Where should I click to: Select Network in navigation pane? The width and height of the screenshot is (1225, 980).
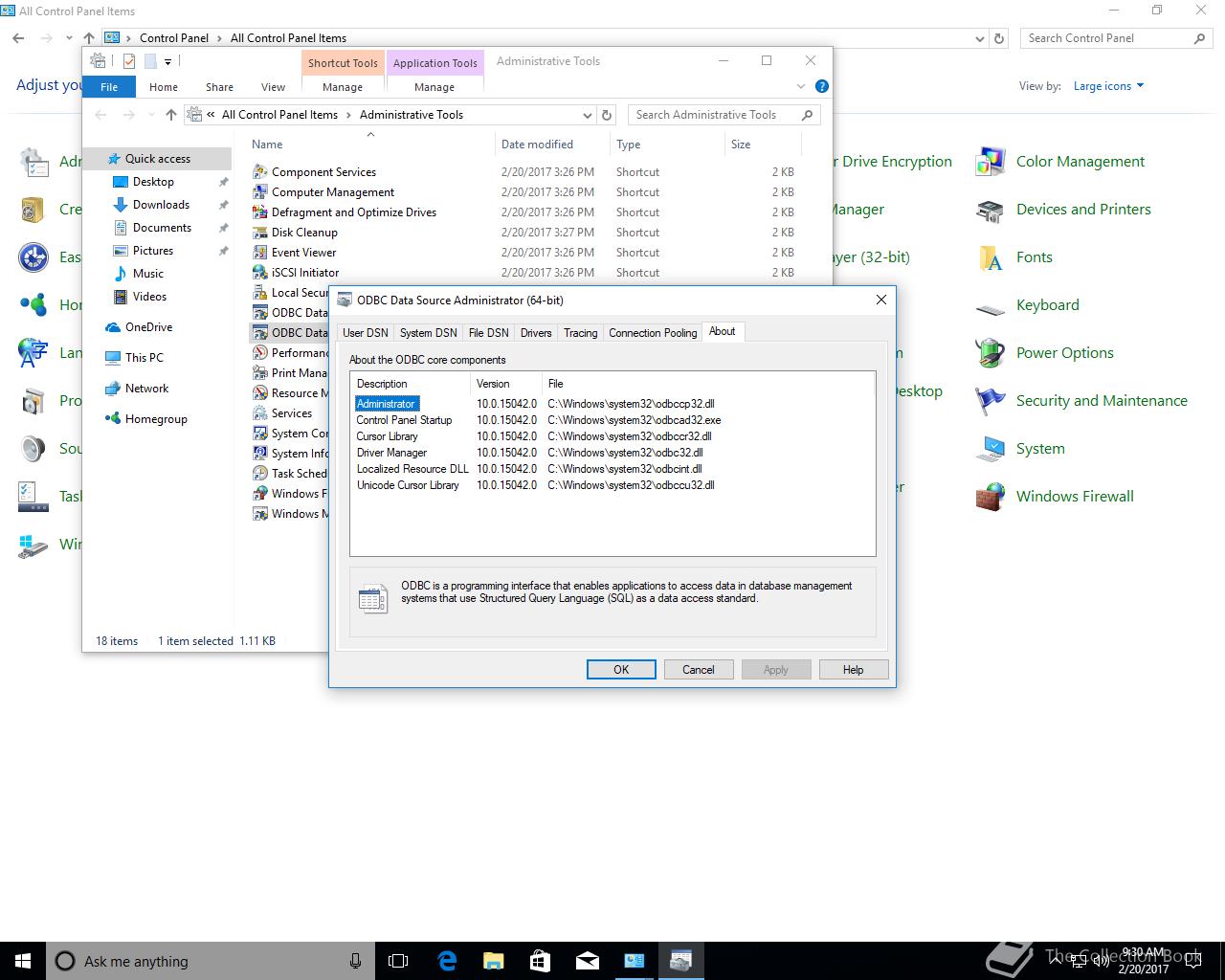146,389
